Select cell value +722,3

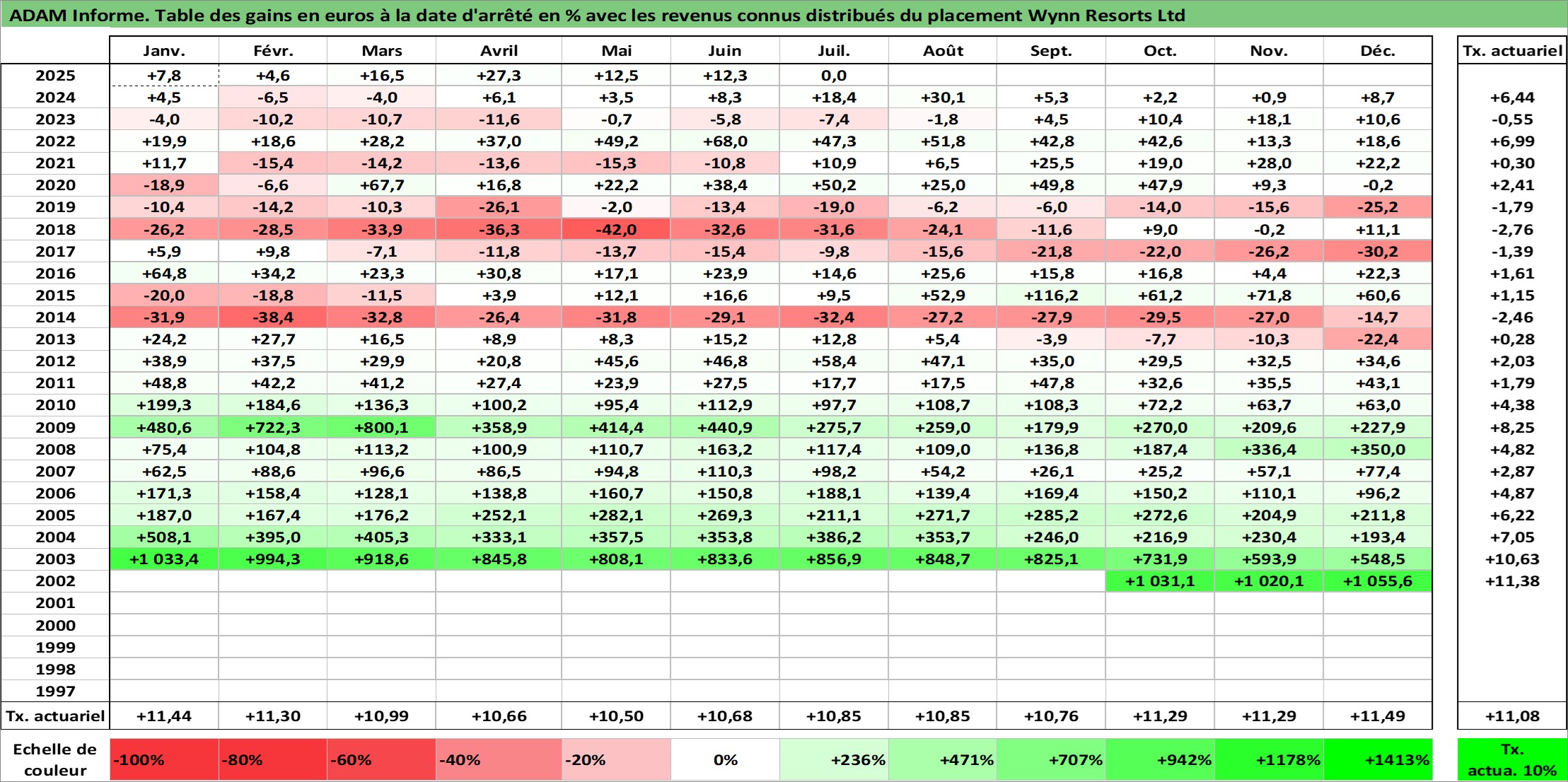click(273, 427)
